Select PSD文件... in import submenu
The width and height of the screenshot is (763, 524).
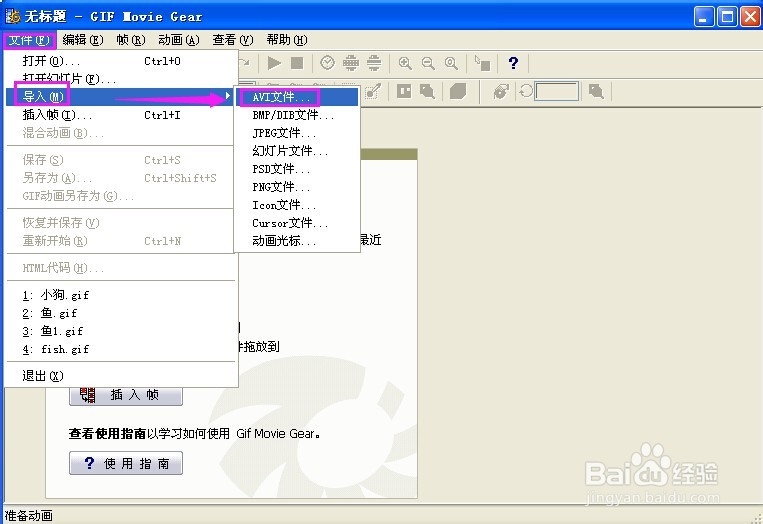[297, 169]
